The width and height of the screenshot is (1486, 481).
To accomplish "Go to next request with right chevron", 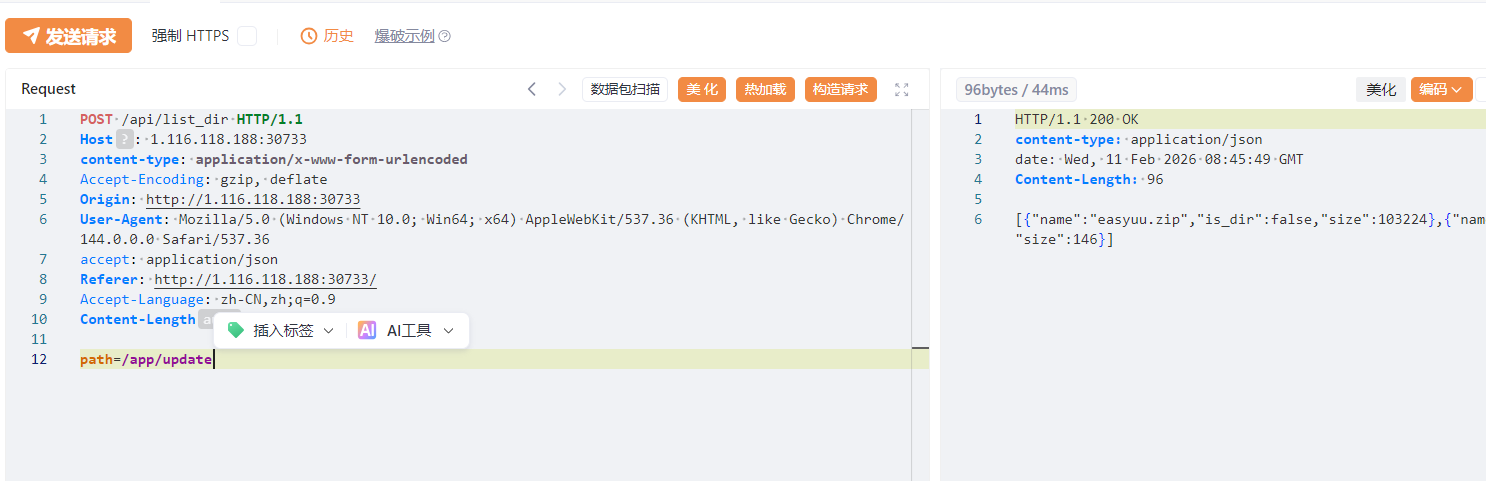I will pos(562,89).
